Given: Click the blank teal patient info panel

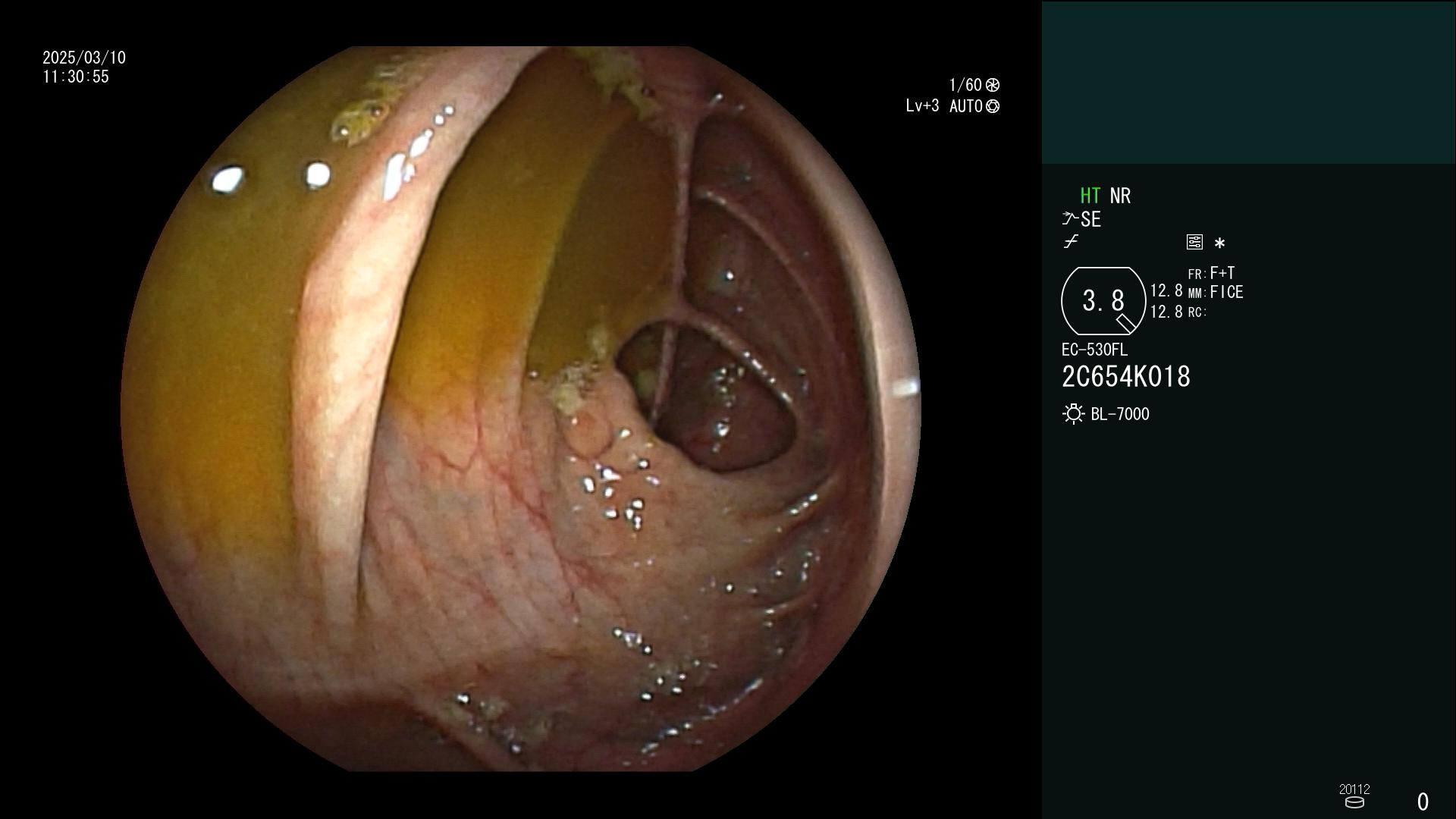Looking at the screenshot, I should pos(1248,82).
